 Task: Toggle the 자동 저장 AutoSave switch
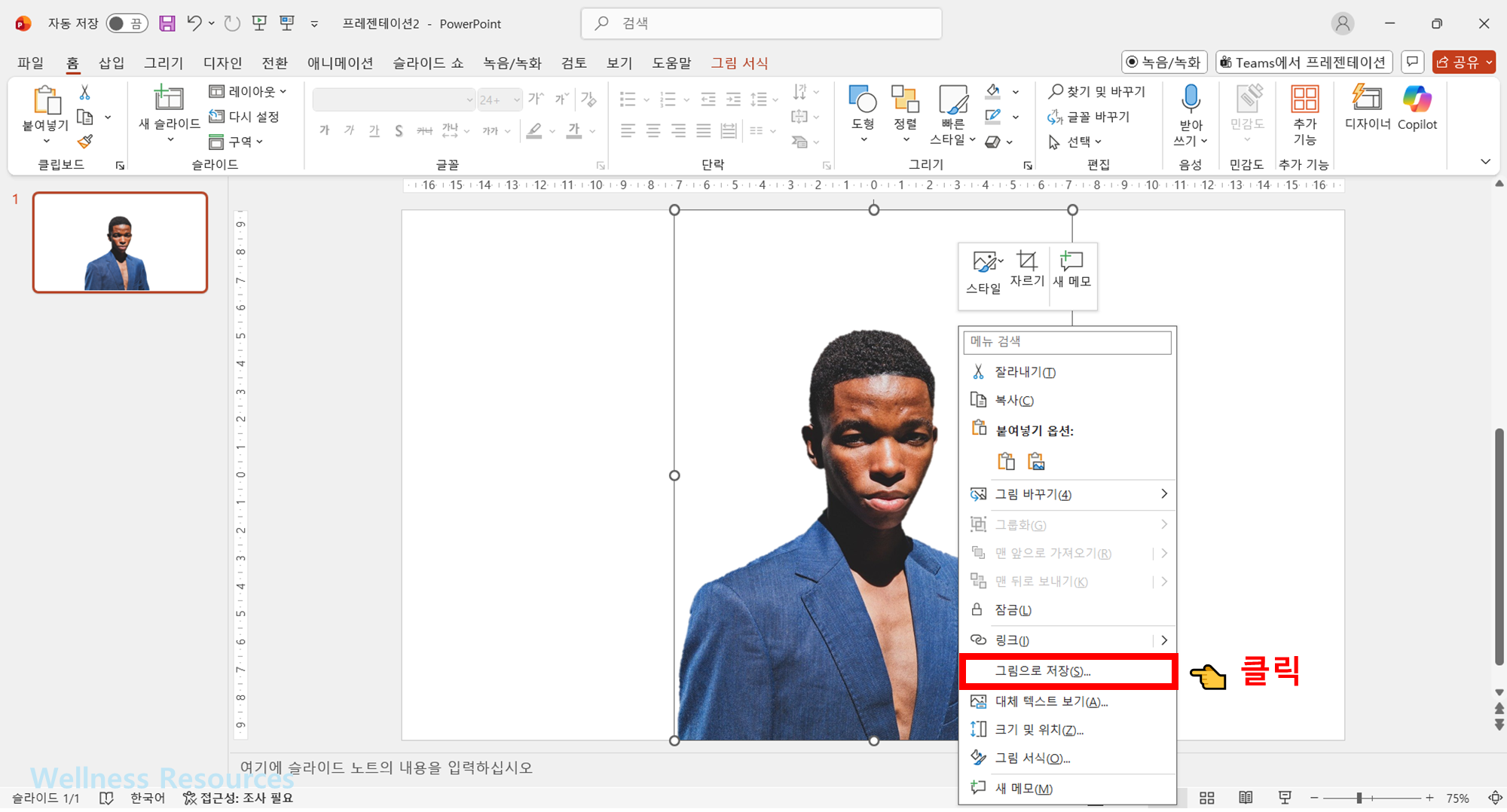pyautogui.click(x=127, y=23)
